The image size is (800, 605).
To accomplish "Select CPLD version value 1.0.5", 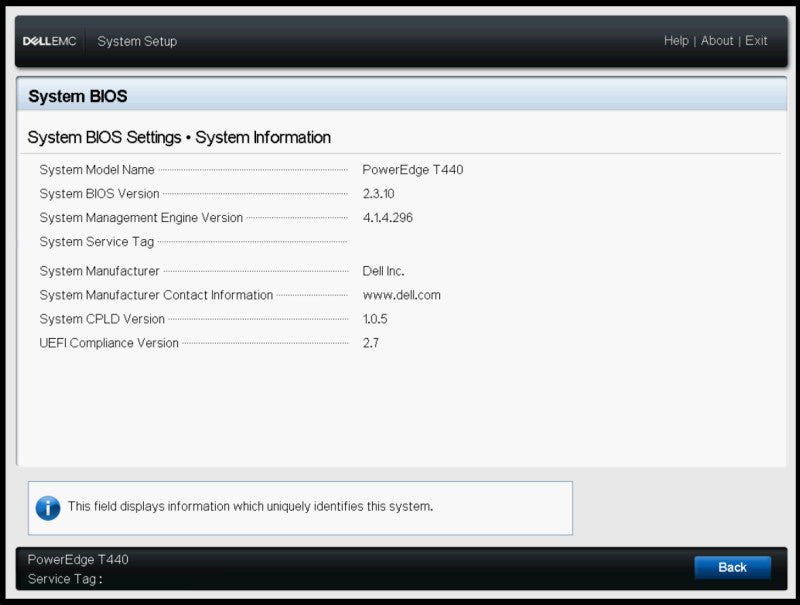I will pos(375,319).
